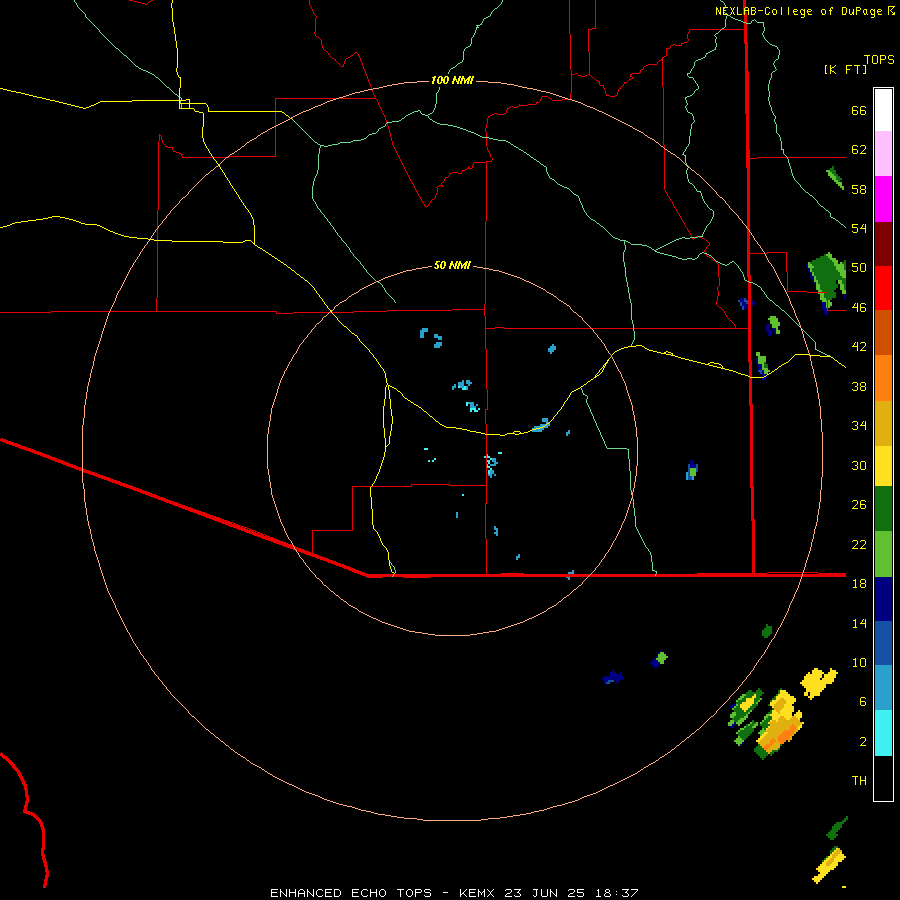Click the legend value '14'
This screenshot has height=900, width=900.
(859, 623)
